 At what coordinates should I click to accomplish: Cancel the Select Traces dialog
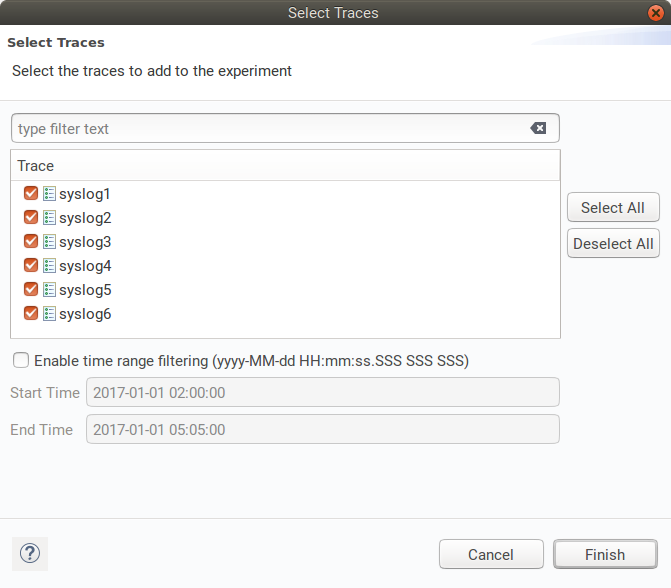(491, 554)
